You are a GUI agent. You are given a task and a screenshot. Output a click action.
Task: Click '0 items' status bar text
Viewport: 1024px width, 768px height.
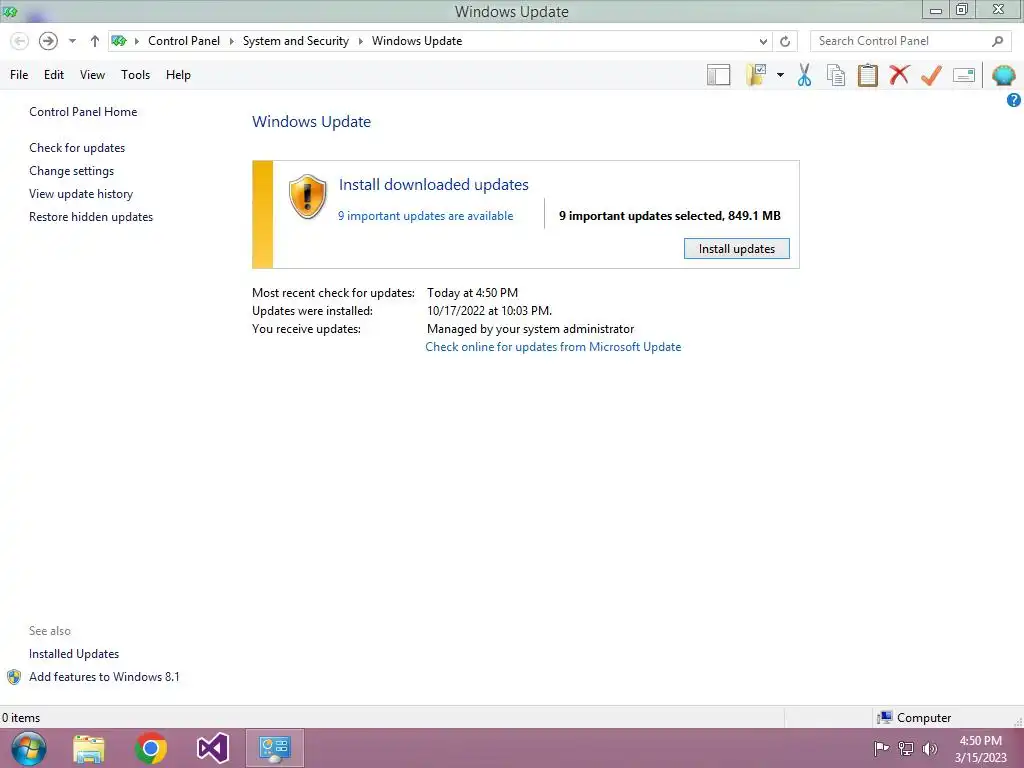click(21, 718)
